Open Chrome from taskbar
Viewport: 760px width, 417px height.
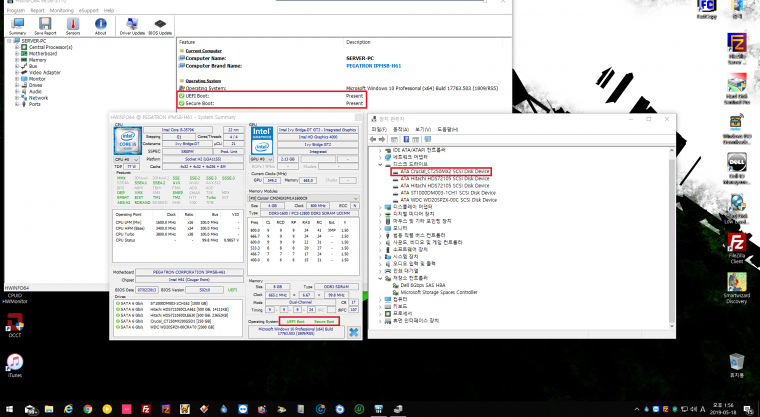tap(88, 409)
